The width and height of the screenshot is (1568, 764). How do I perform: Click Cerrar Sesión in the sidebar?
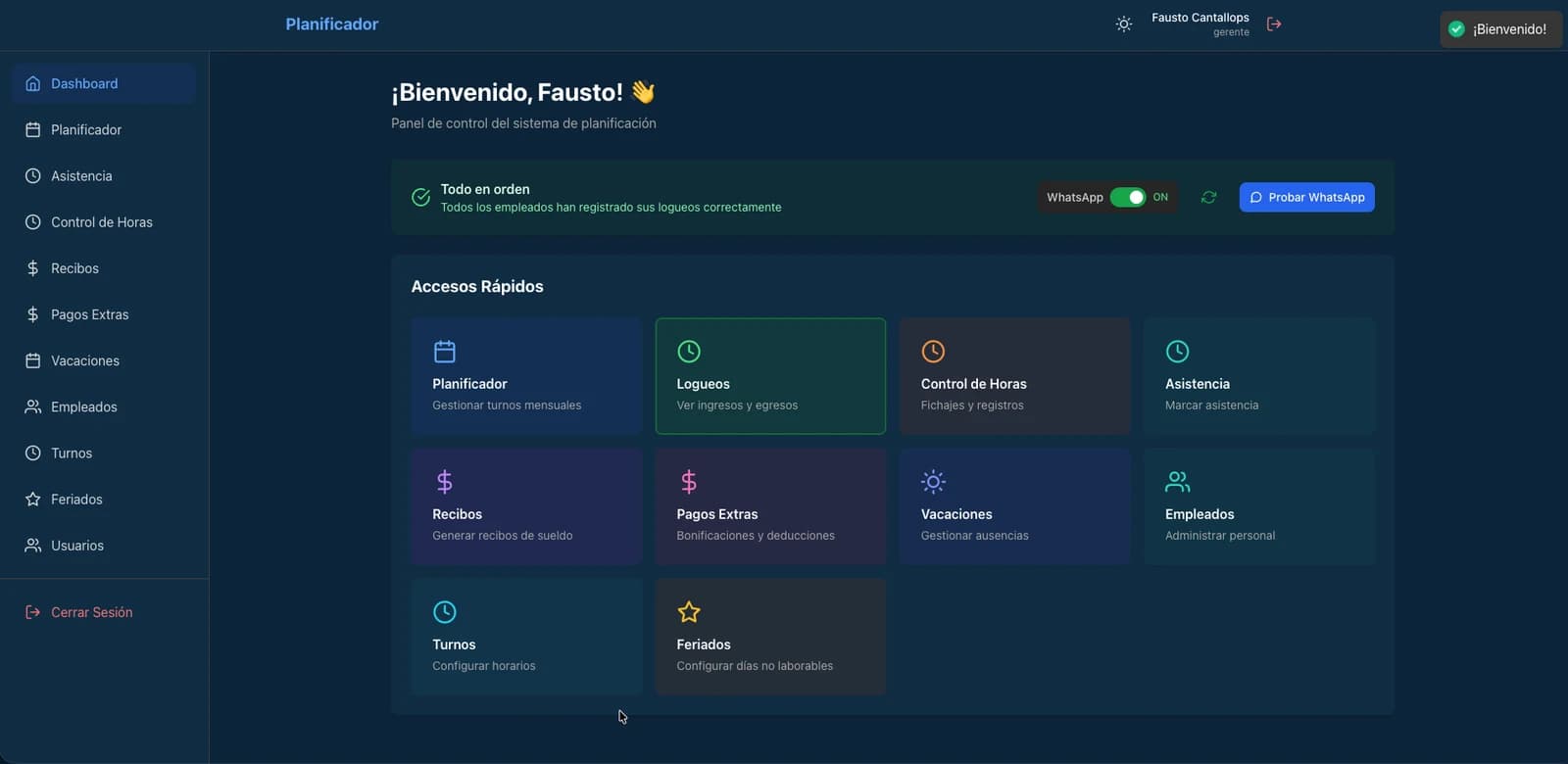click(x=104, y=611)
